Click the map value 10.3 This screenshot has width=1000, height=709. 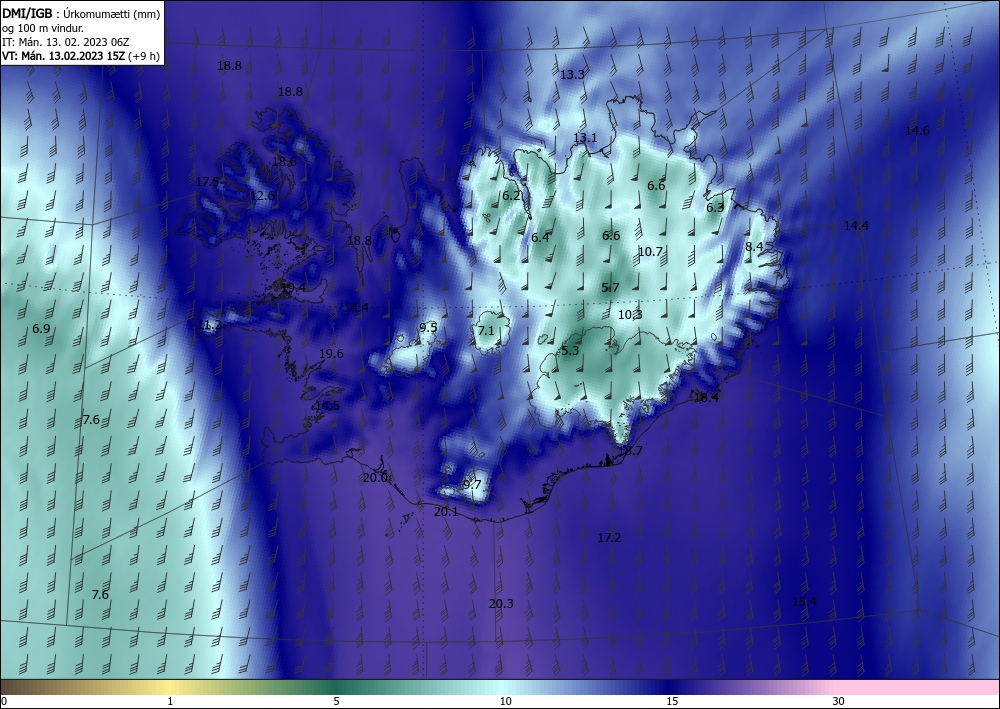(630, 314)
